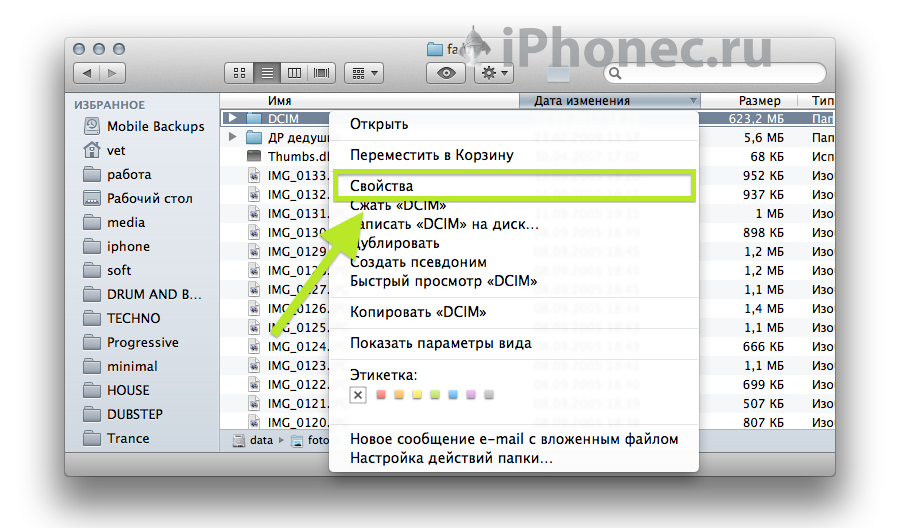Apply the red label color
The height and width of the screenshot is (528, 907).
pyautogui.click(x=381, y=395)
